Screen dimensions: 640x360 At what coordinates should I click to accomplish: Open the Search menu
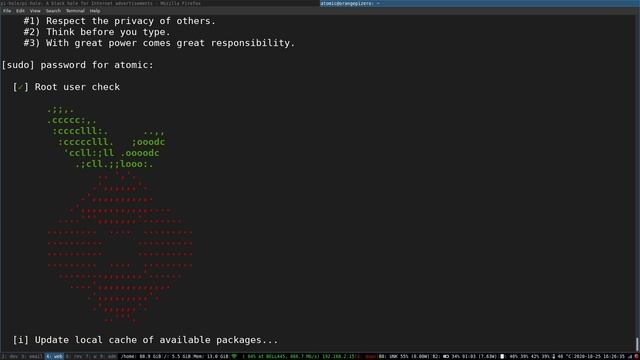coord(53,11)
